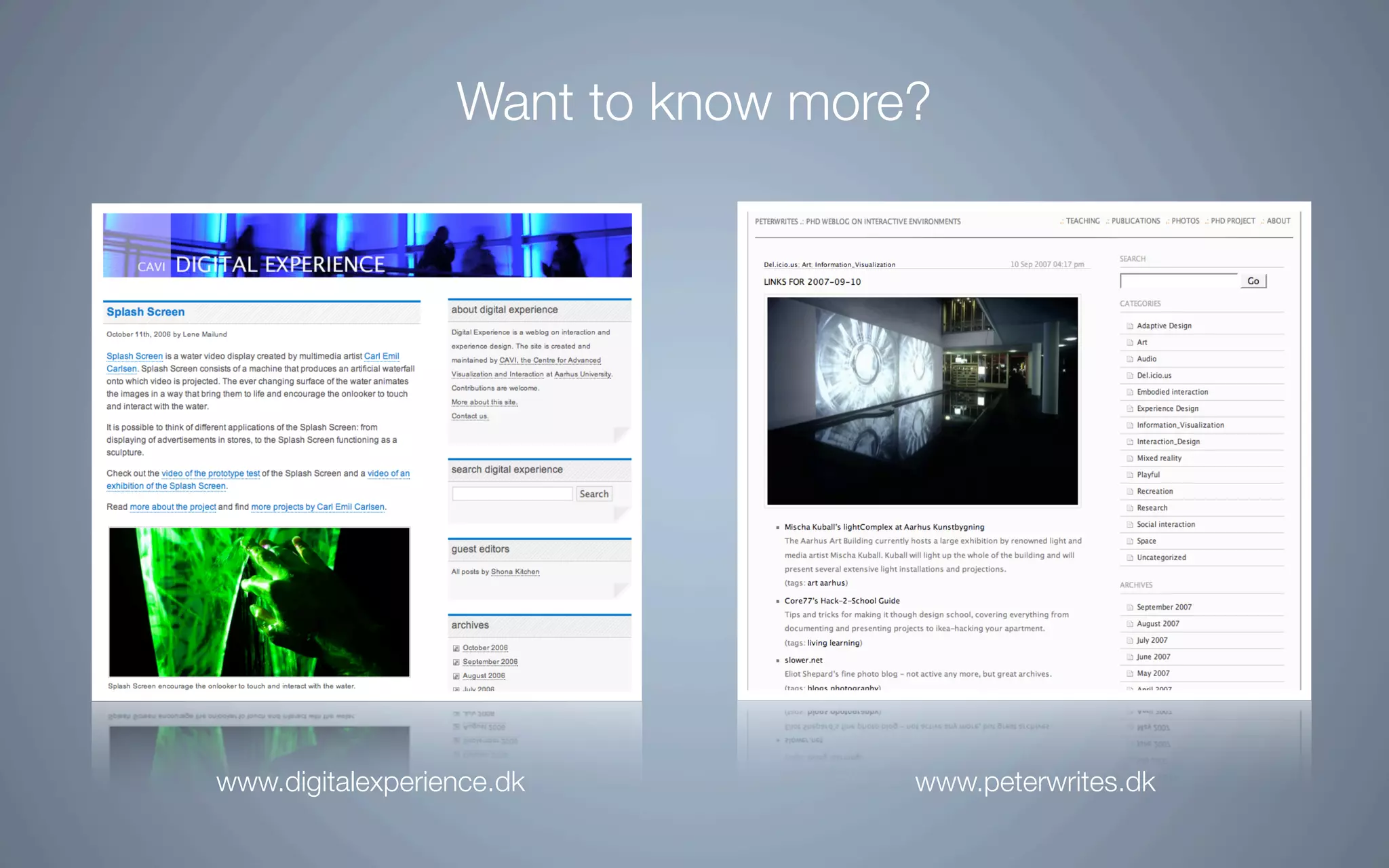Viewport: 1389px width, 868px height.
Task: Open posts by Shona Kitchen
Action: 515,572
